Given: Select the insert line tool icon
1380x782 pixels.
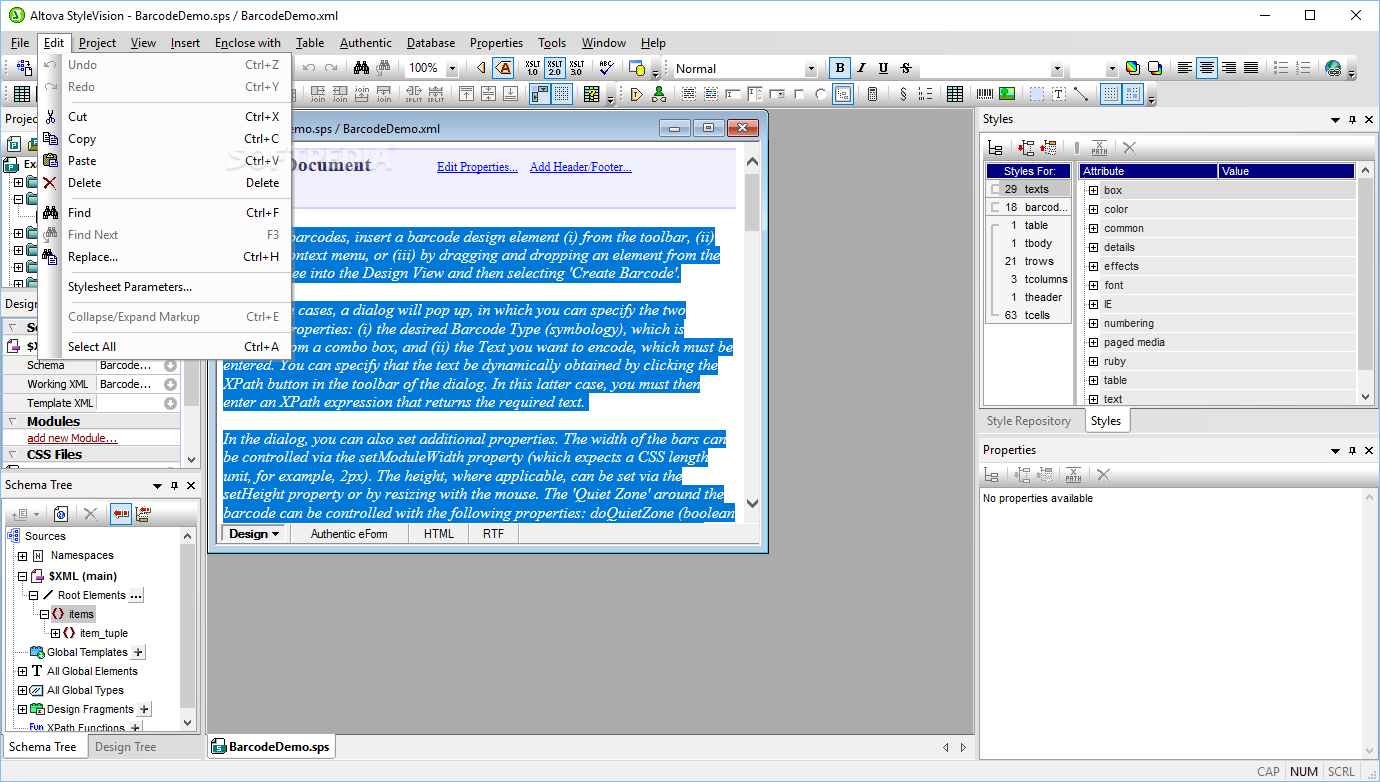Looking at the screenshot, I should tap(1081, 94).
